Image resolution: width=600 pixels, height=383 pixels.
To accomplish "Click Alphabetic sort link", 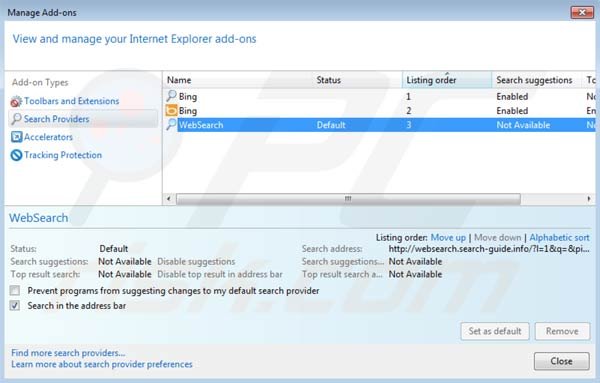I will pos(559,238).
